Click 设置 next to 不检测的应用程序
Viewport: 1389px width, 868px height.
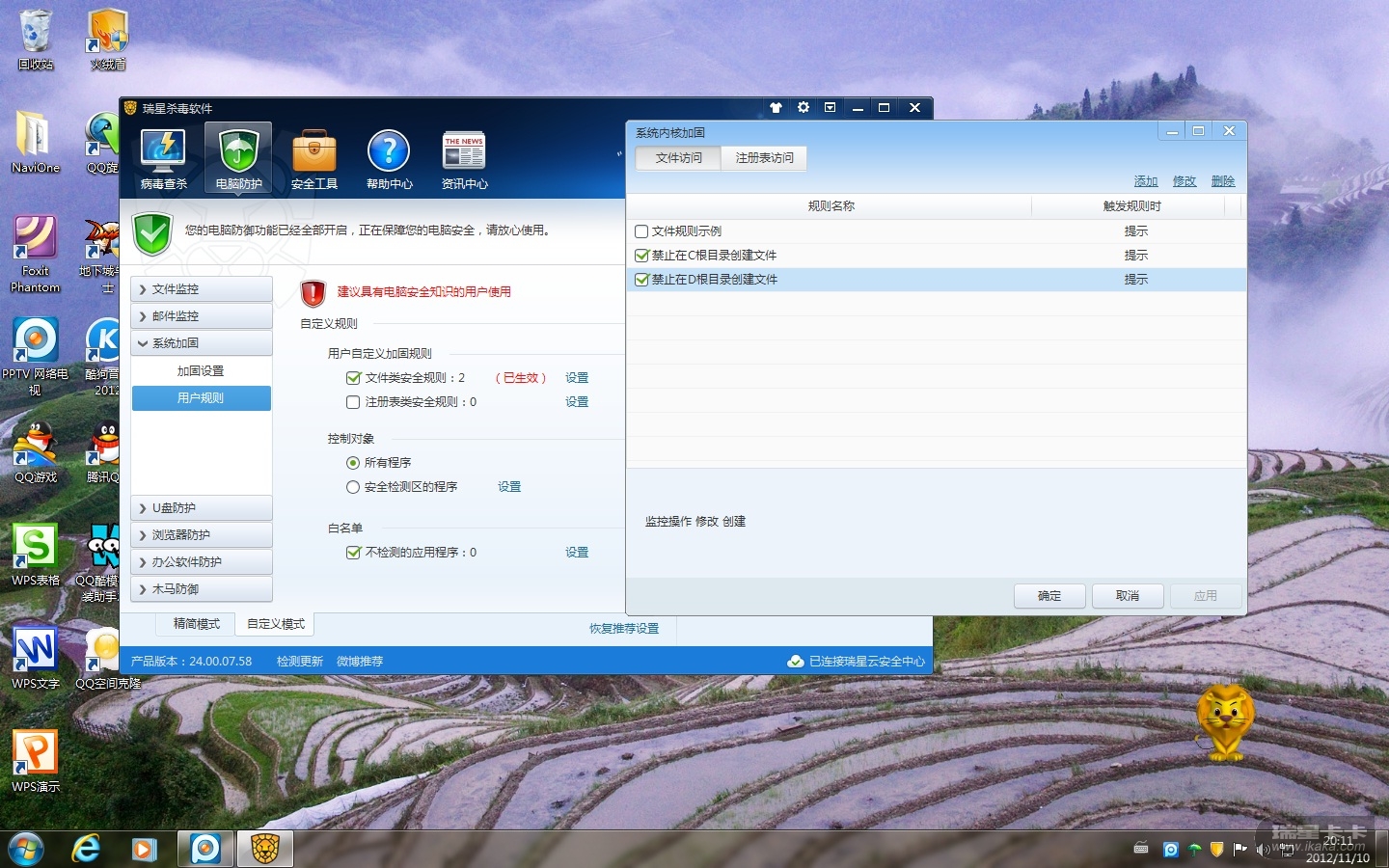[577, 553]
